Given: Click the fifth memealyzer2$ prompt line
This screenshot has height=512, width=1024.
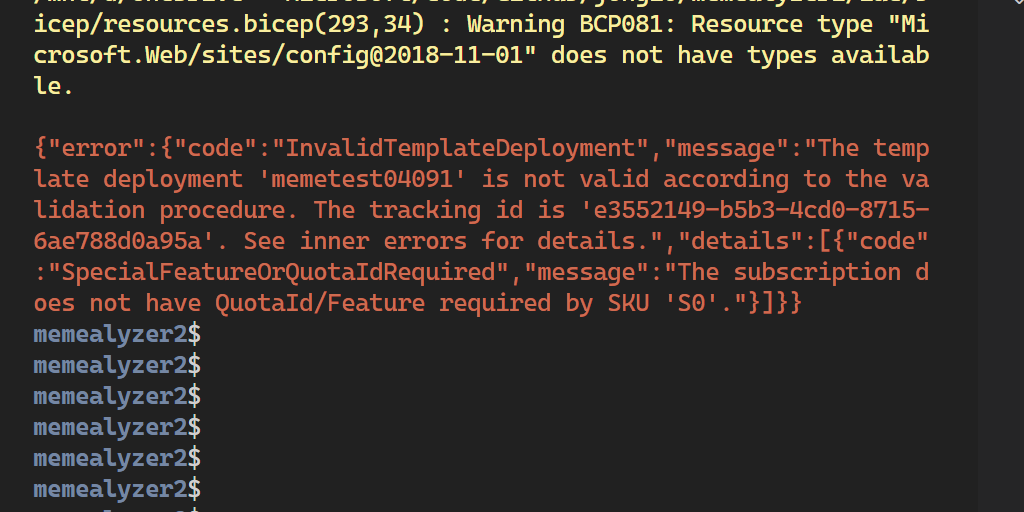Looking at the screenshot, I should click(x=117, y=458).
